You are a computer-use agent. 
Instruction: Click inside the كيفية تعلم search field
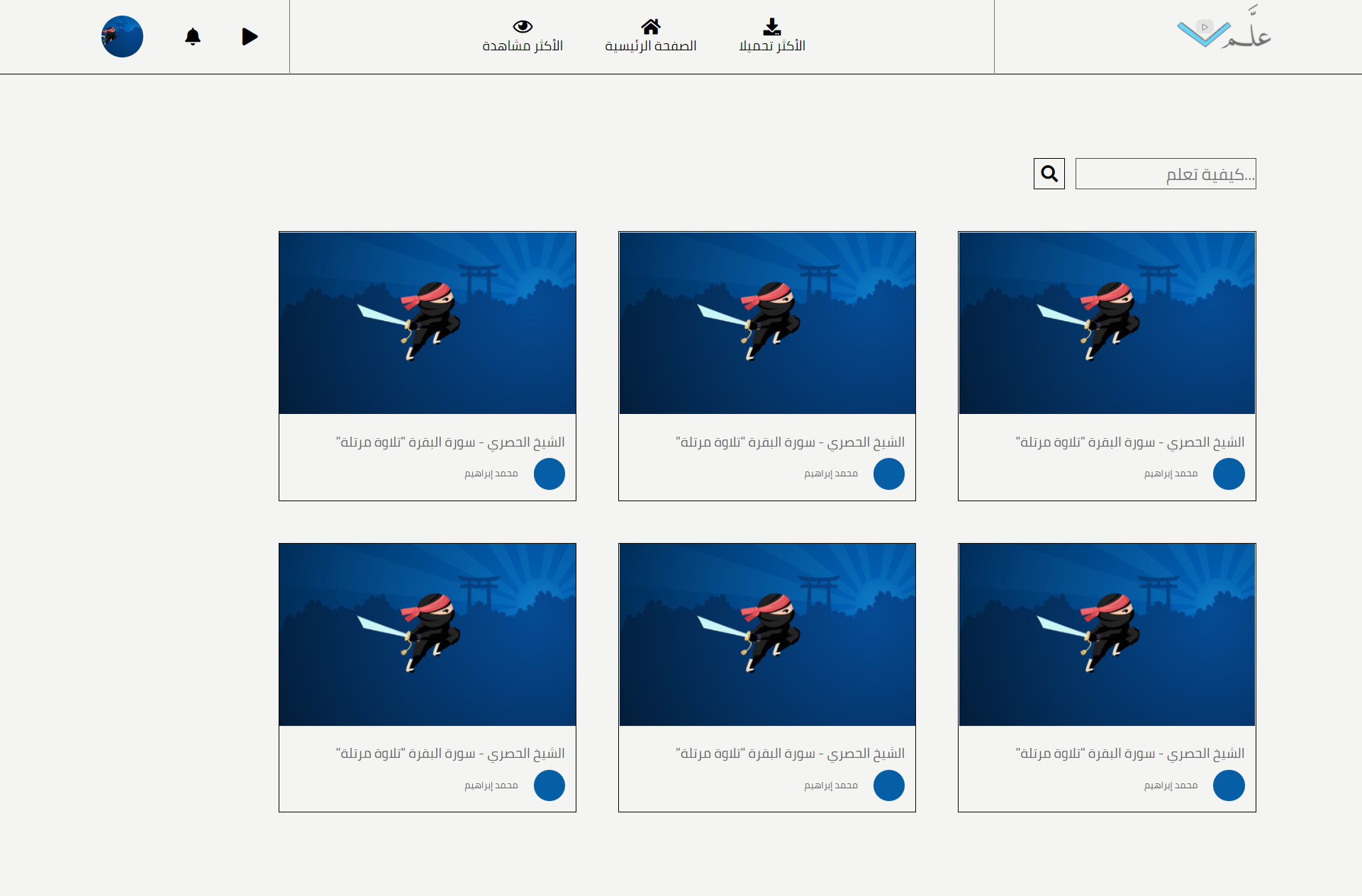tap(1165, 173)
